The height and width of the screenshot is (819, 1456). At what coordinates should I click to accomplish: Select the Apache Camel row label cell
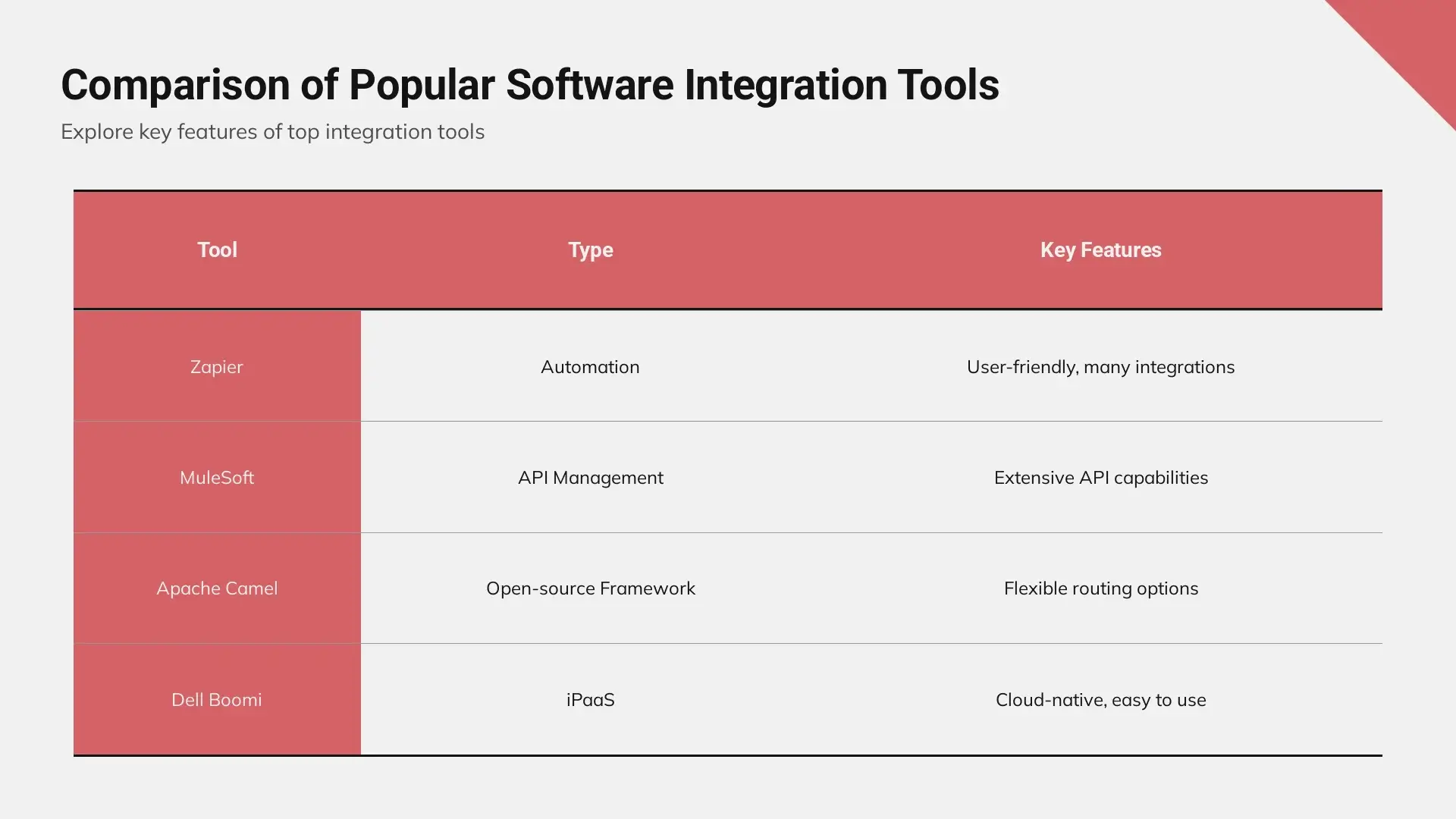tap(217, 588)
